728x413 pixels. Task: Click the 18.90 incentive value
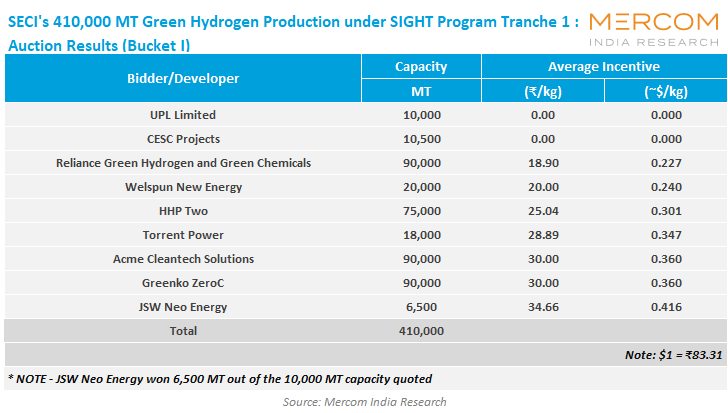543,163
